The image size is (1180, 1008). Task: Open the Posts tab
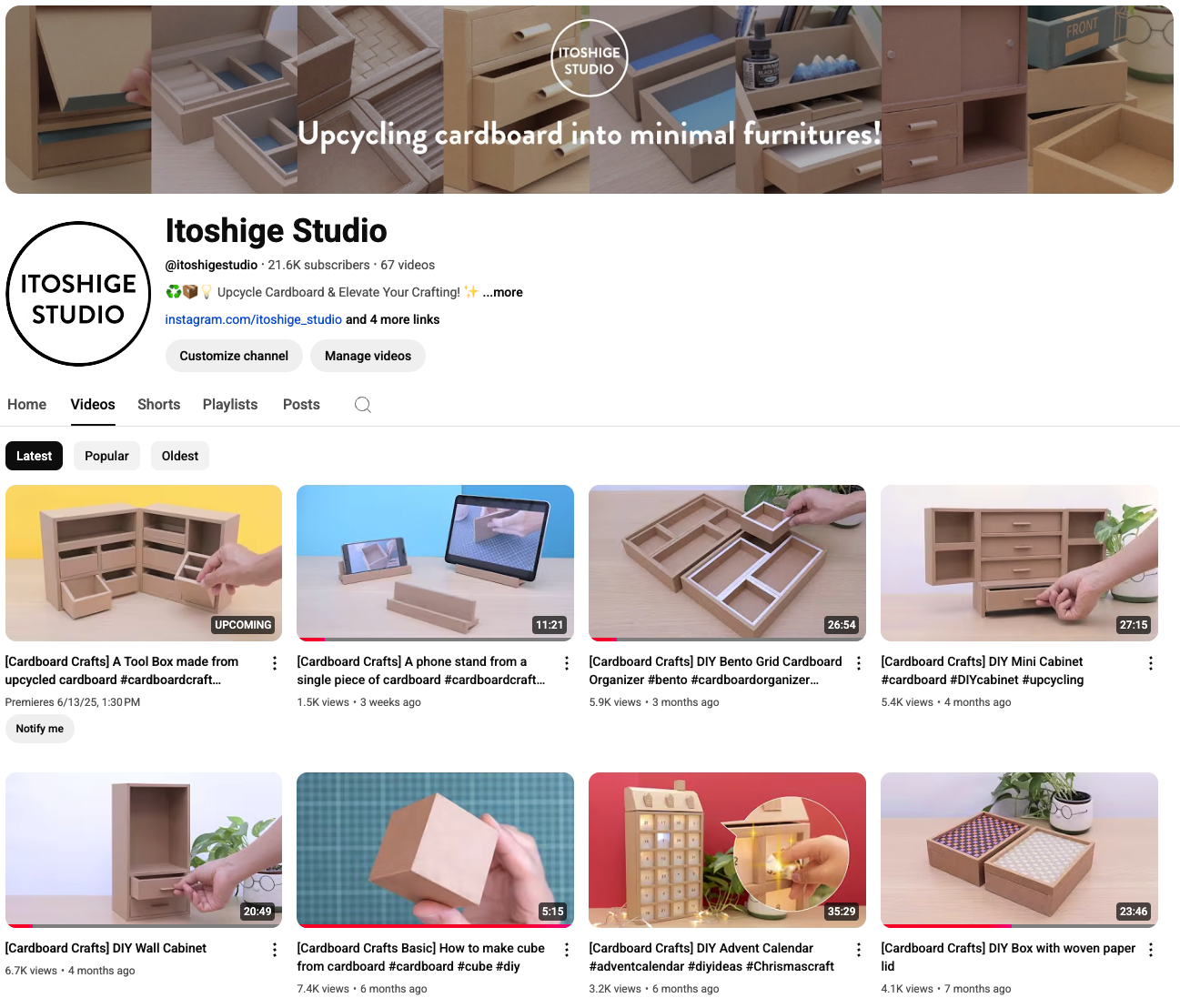click(x=301, y=405)
